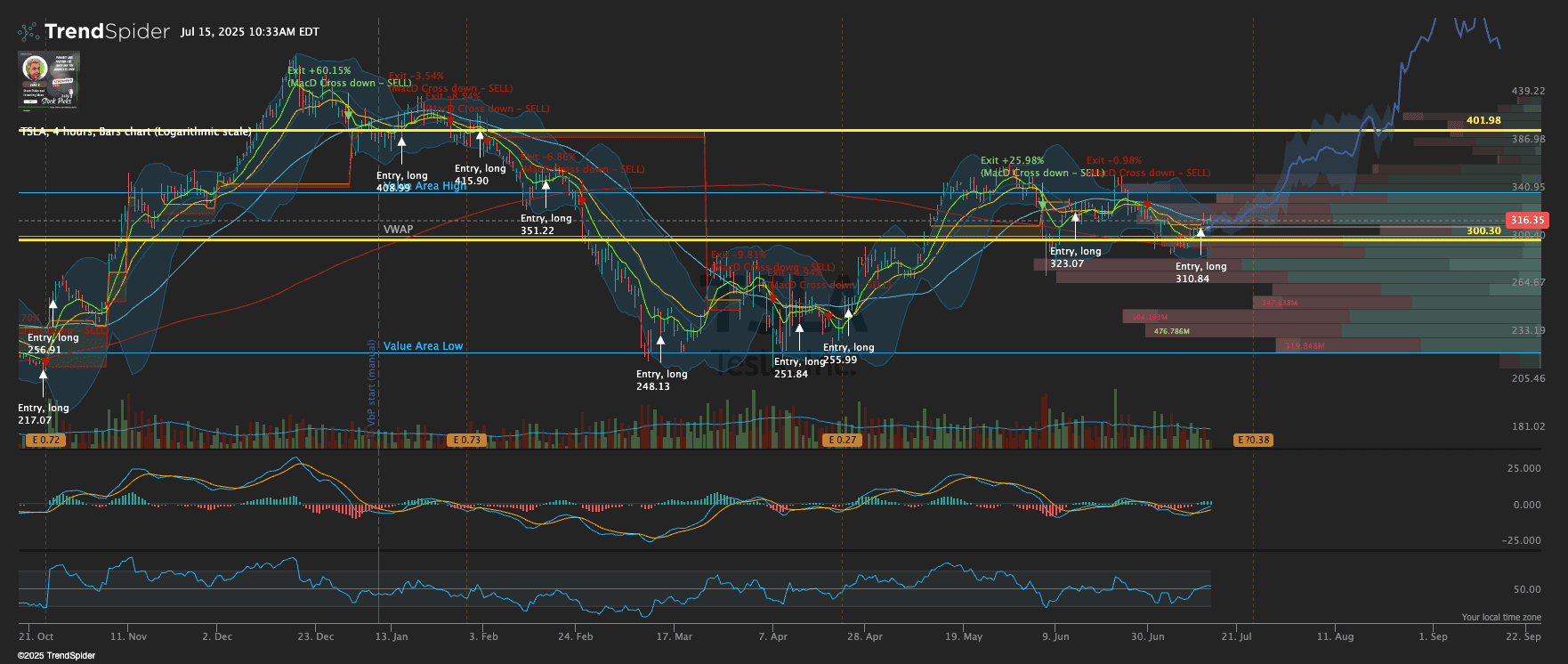Viewport: 1568px width, 664px height.
Task: Click the 17. Mar date label
Action: (675, 636)
